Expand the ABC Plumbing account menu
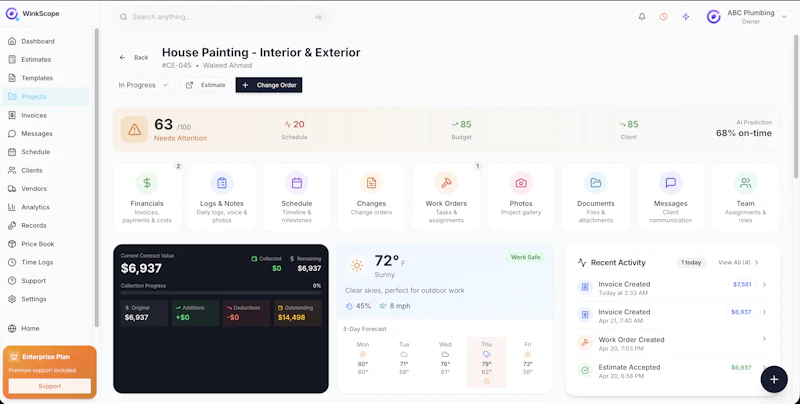The height and width of the screenshot is (404, 800). pyautogui.click(x=784, y=17)
